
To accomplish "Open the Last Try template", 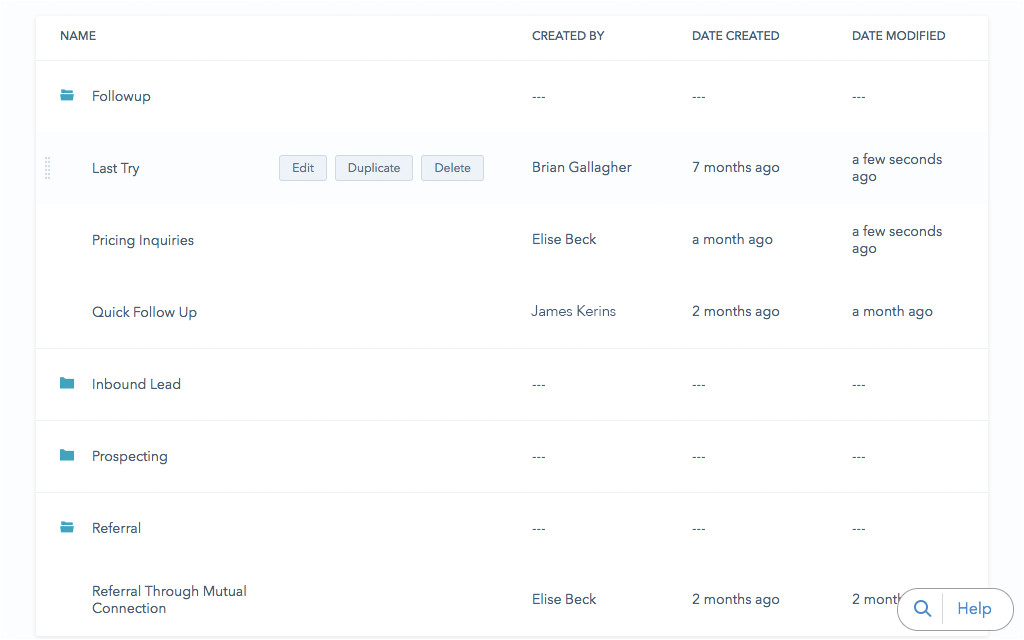I will click(x=116, y=168).
